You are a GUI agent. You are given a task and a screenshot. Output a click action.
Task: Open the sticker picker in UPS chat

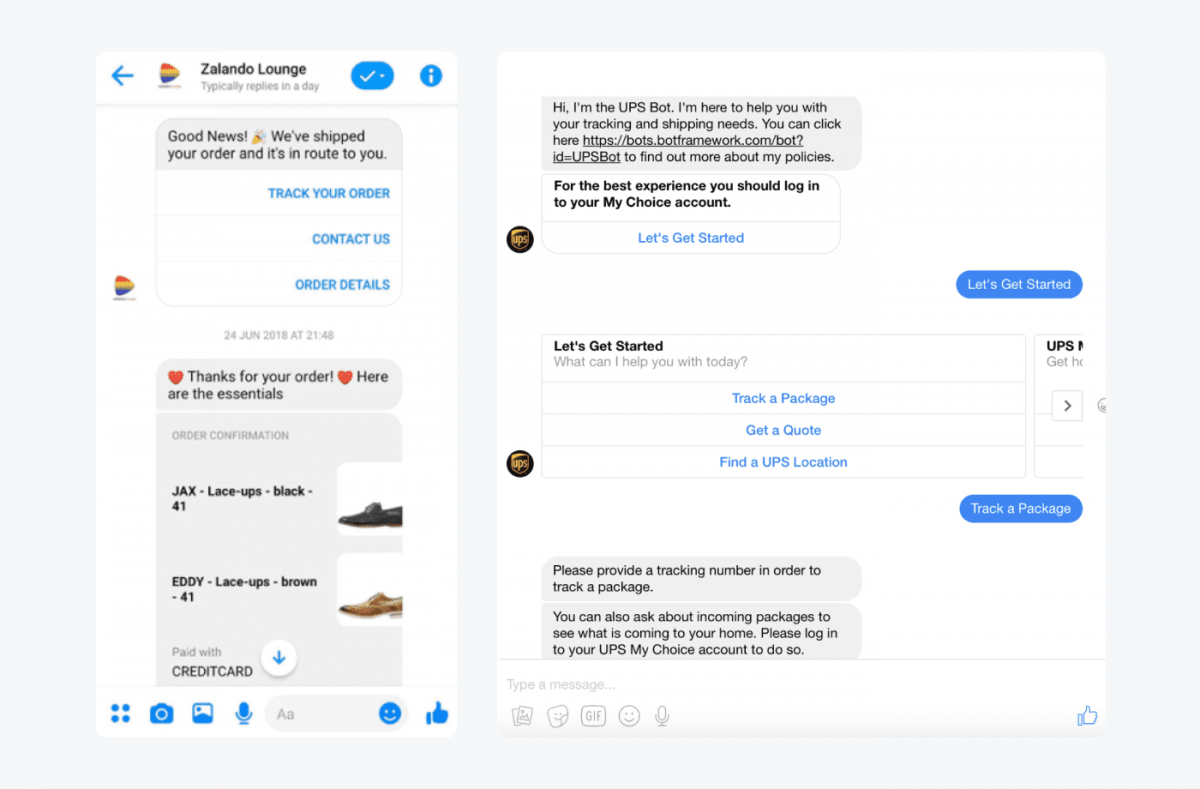tap(557, 716)
